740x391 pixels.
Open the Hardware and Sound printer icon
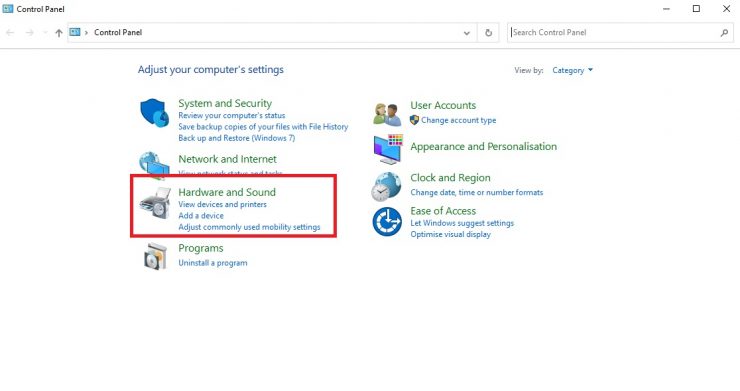pos(155,203)
